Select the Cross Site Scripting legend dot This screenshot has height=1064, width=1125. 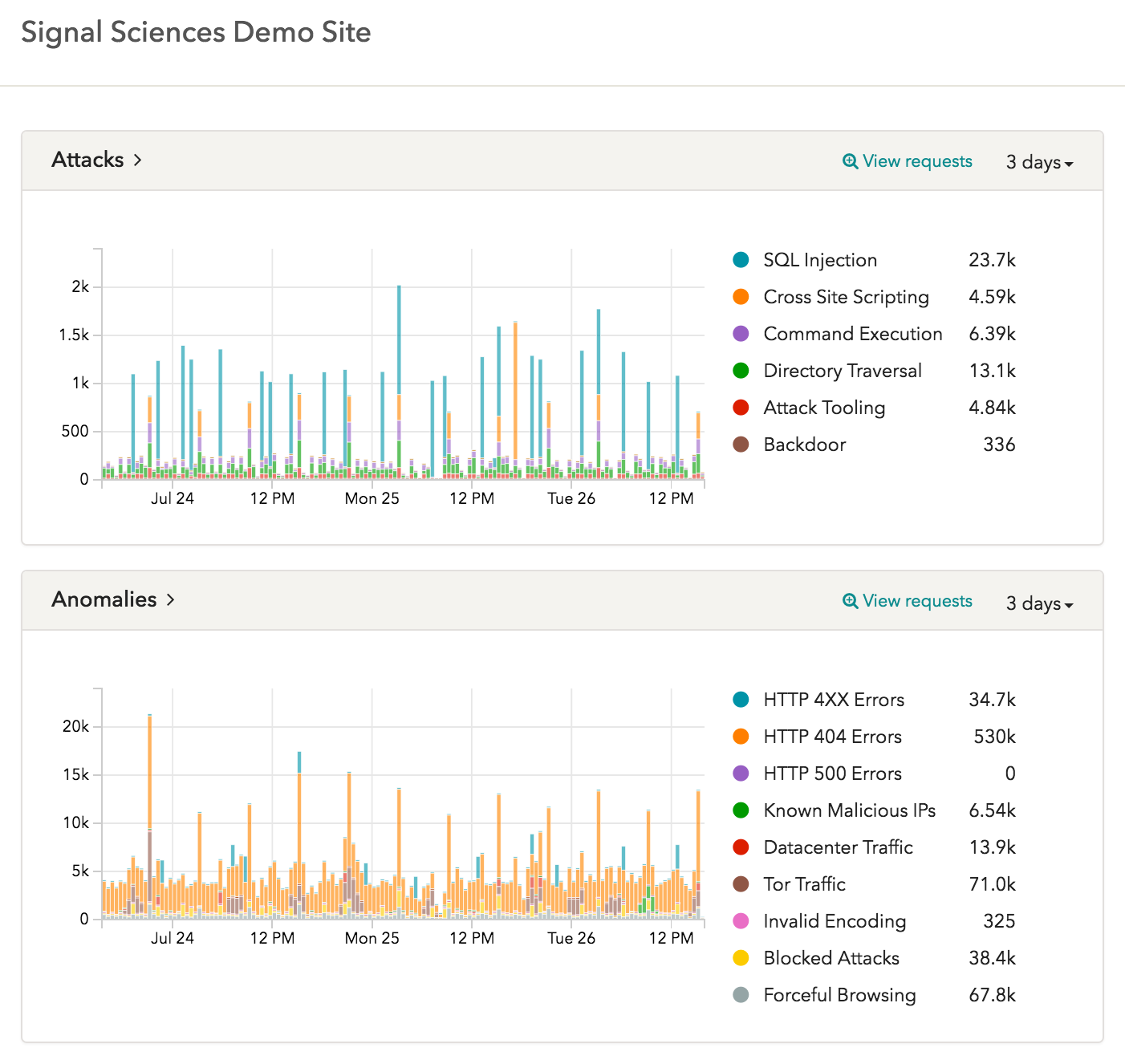(x=742, y=297)
